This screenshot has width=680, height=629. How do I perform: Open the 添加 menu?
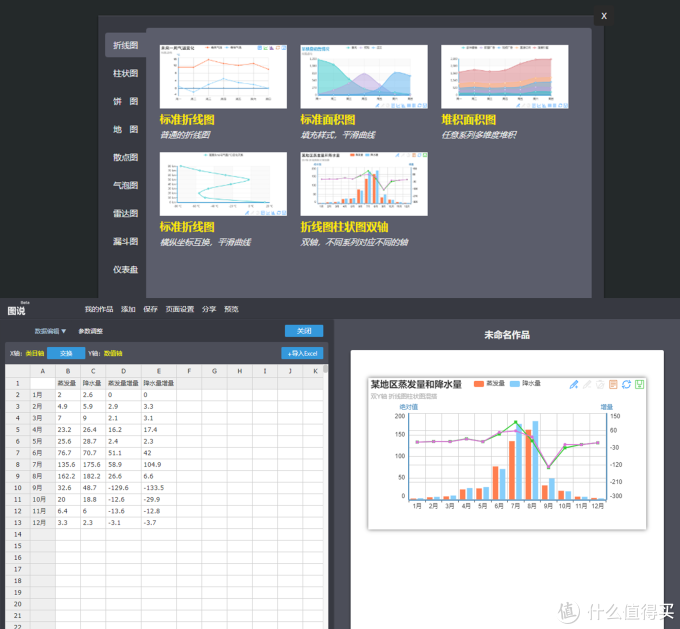128,309
